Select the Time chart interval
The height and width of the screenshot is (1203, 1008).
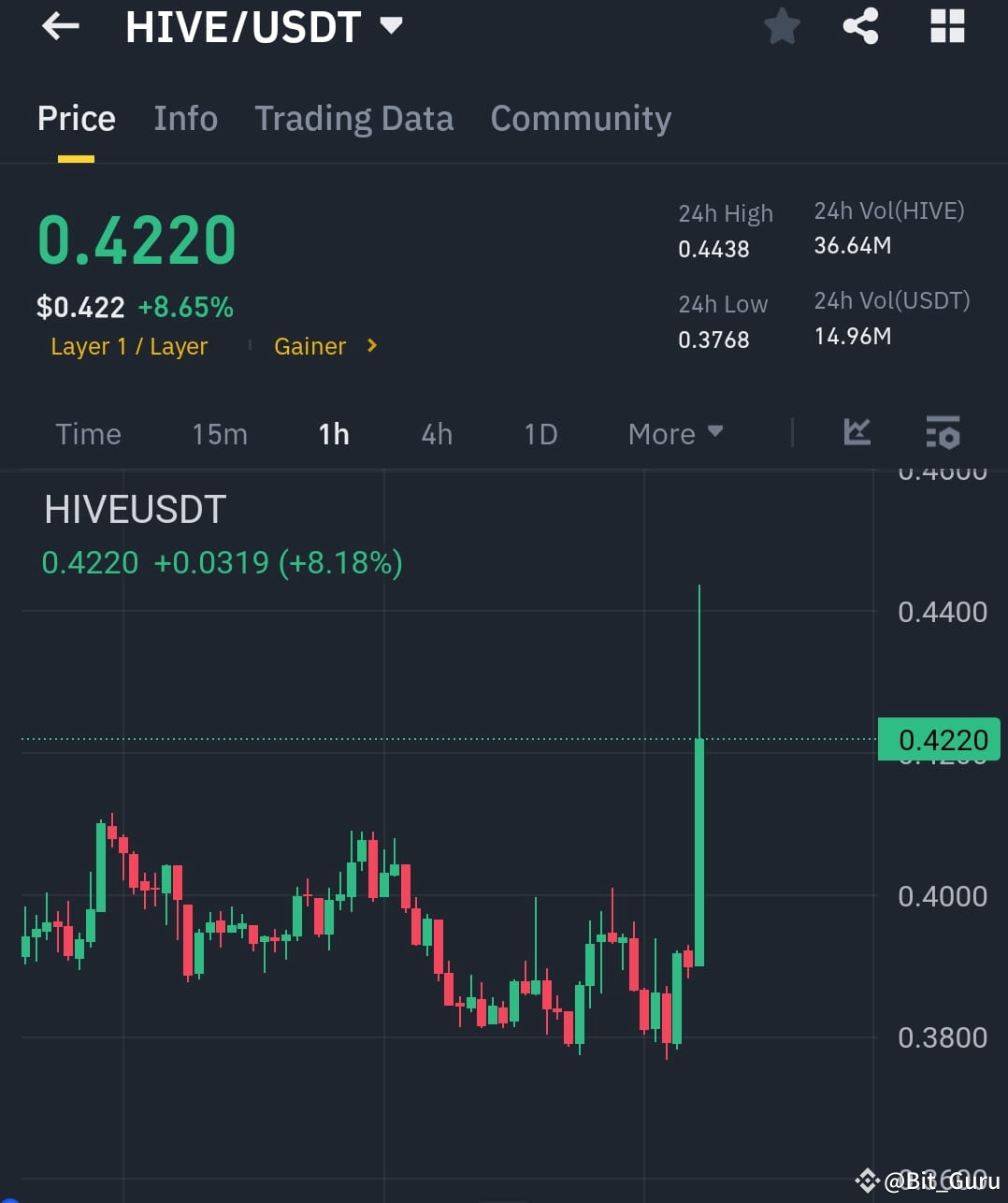tap(88, 433)
